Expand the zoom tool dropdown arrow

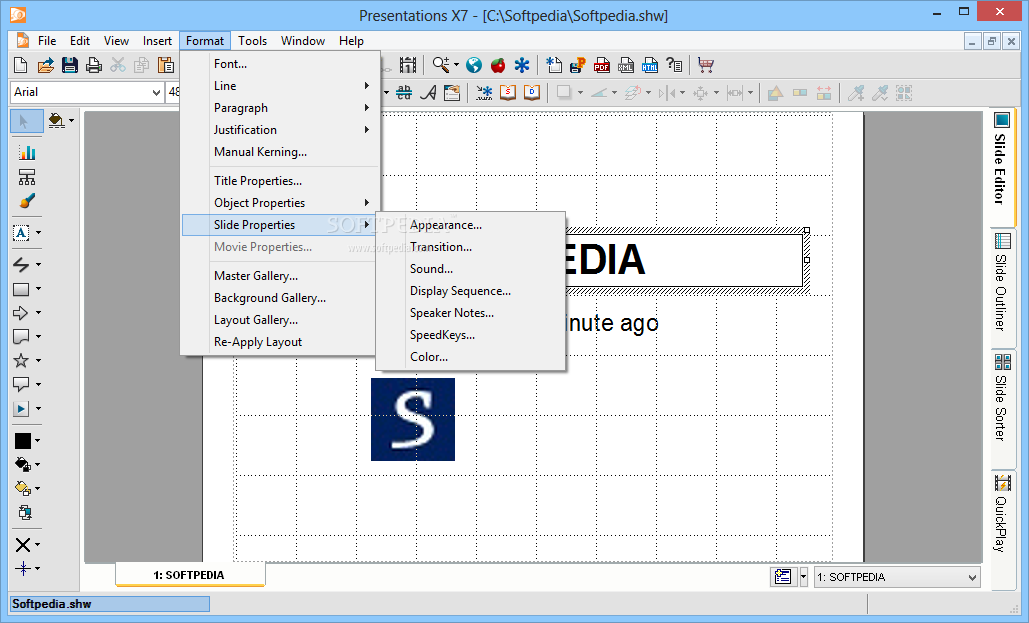point(456,65)
